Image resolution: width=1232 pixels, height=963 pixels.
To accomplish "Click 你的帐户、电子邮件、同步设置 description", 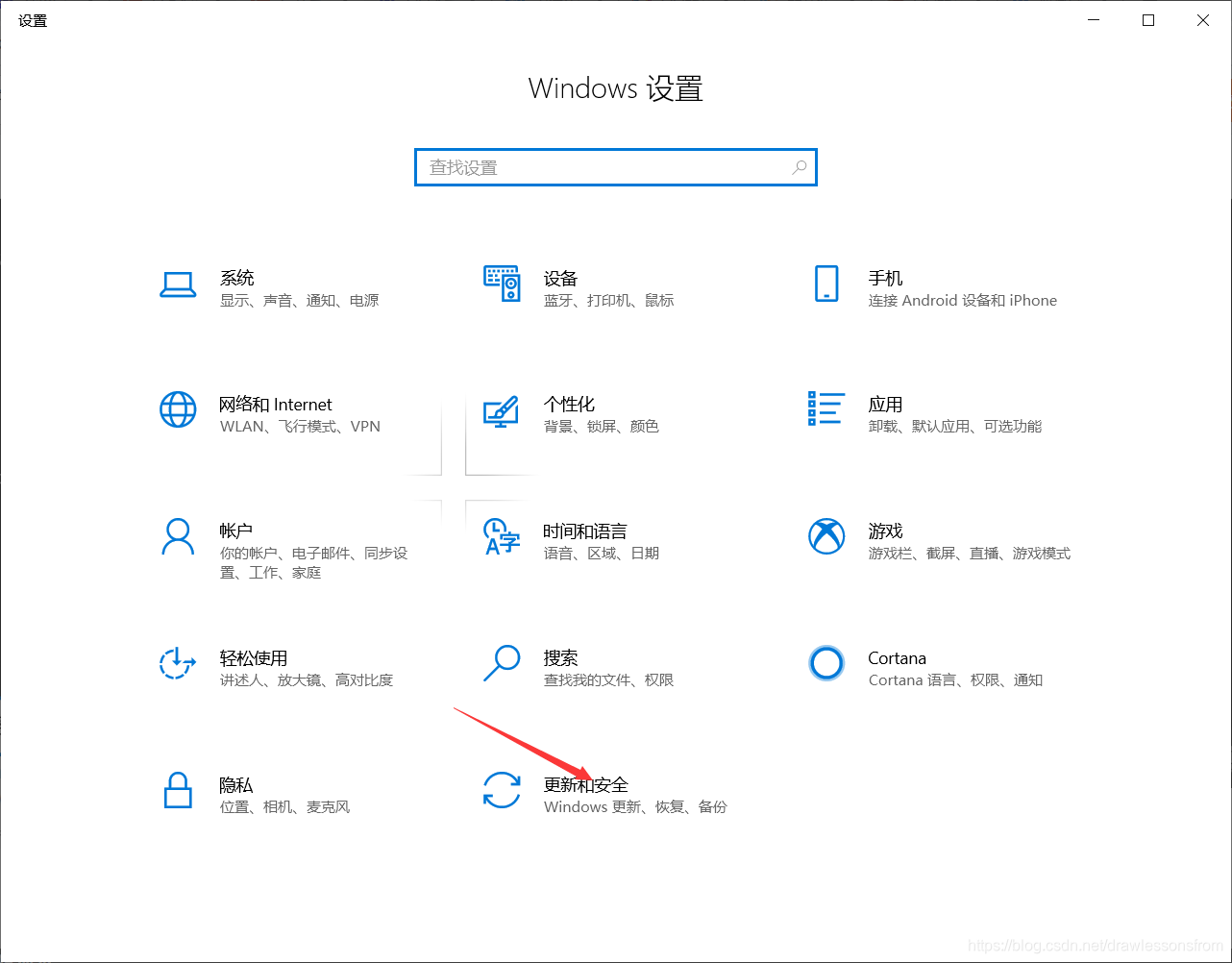I will 313,563.
